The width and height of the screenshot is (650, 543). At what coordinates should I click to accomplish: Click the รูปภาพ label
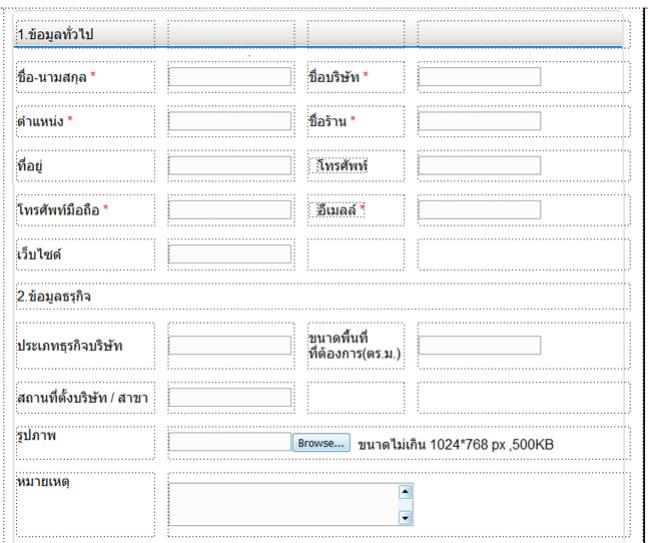[36, 436]
